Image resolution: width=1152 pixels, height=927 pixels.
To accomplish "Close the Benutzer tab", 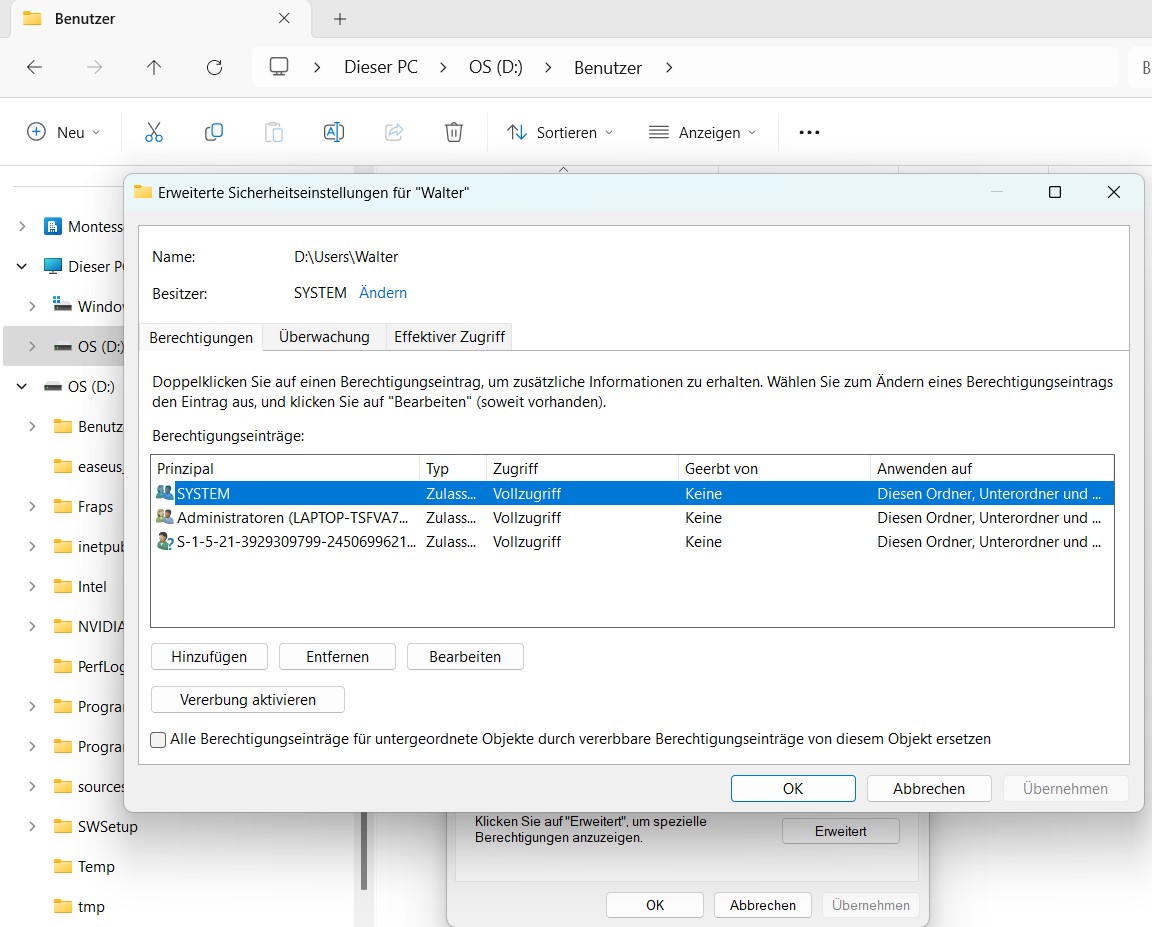I will tap(284, 18).
